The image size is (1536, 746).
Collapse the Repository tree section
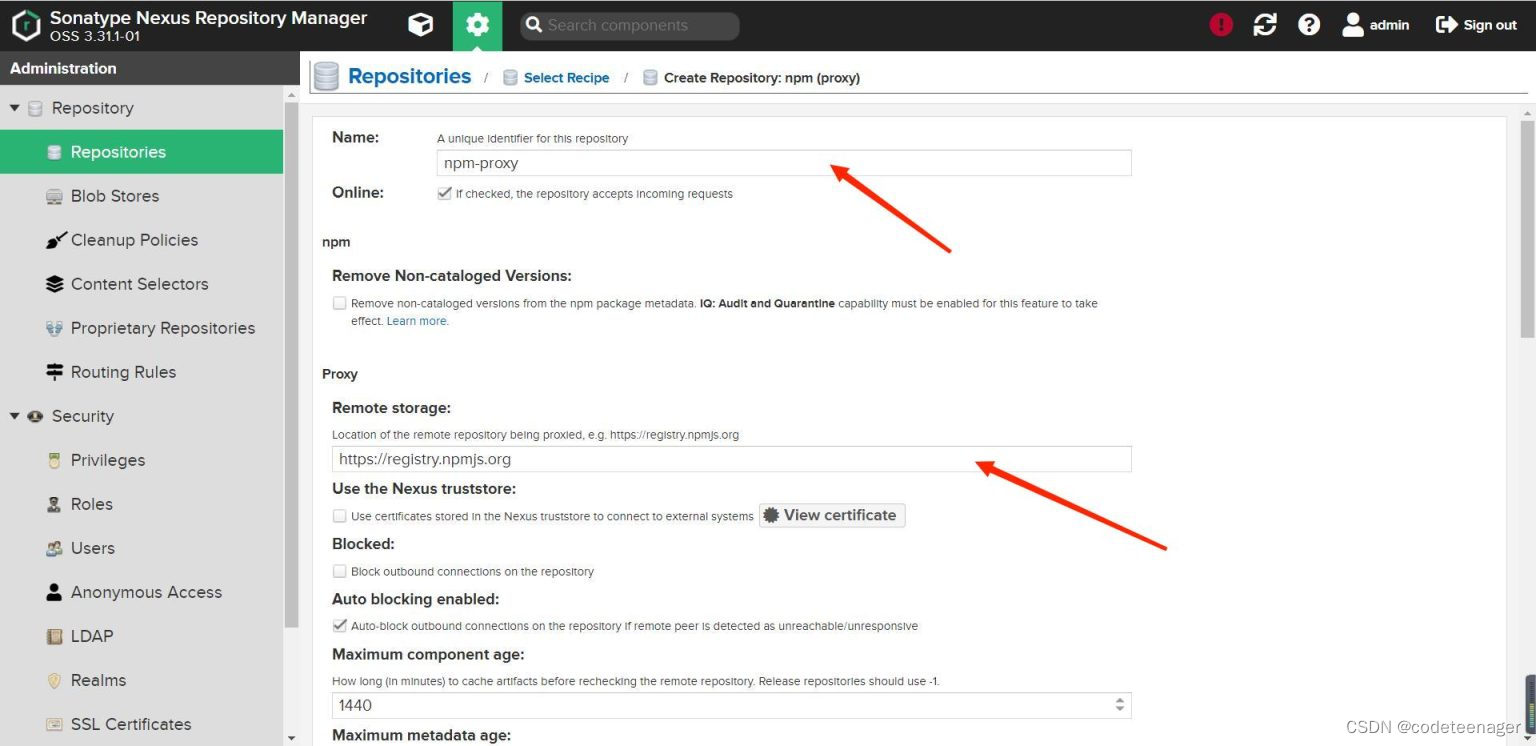(x=15, y=108)
